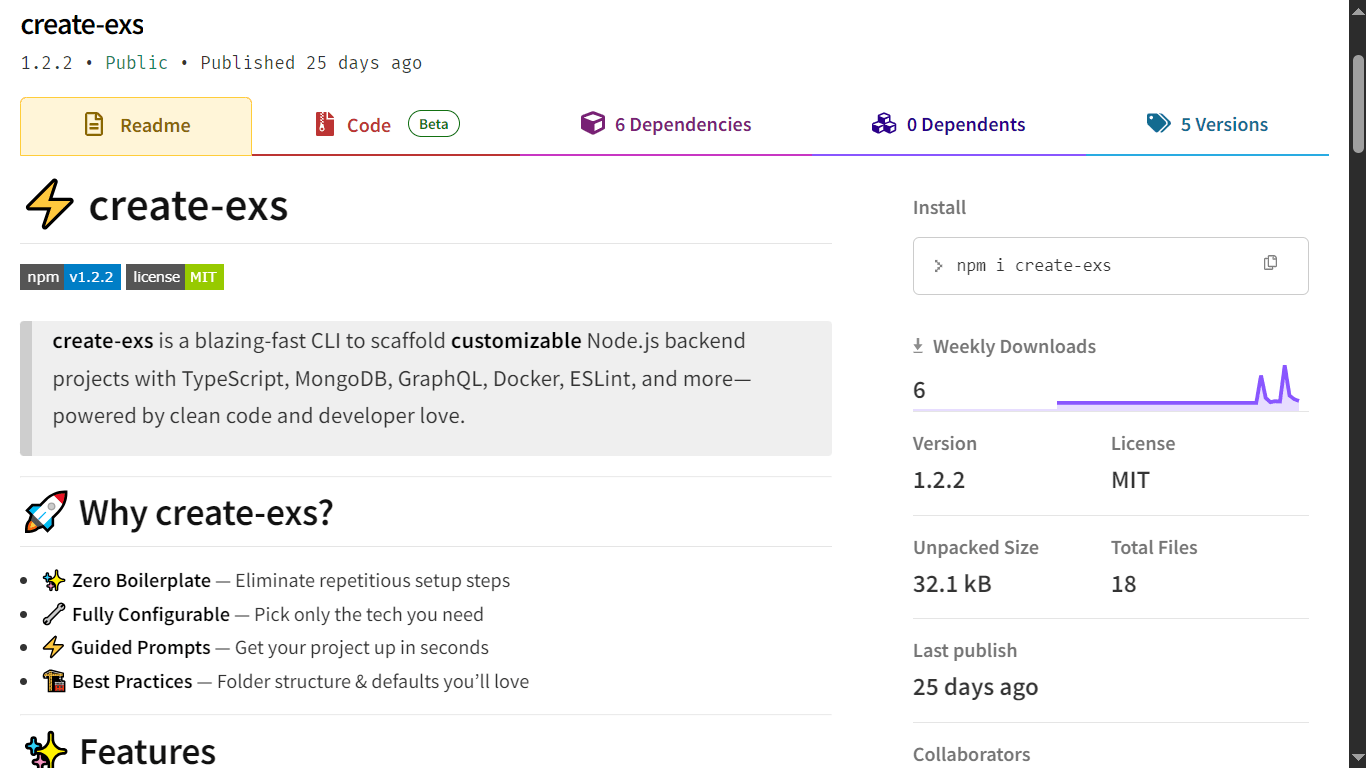Click the weekly downloads sparkline chart
The width and height of the screenshot is (1366, 768).
[x=1178, y=387]
